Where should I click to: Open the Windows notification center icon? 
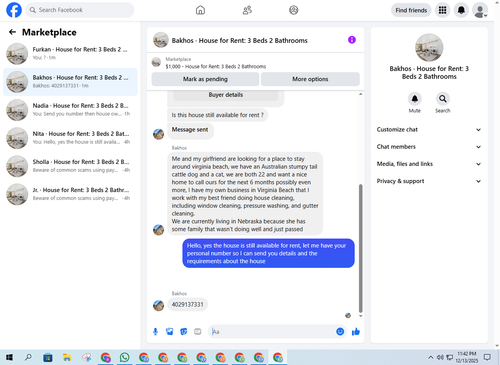pyautogui.click(x=487, y=357)
